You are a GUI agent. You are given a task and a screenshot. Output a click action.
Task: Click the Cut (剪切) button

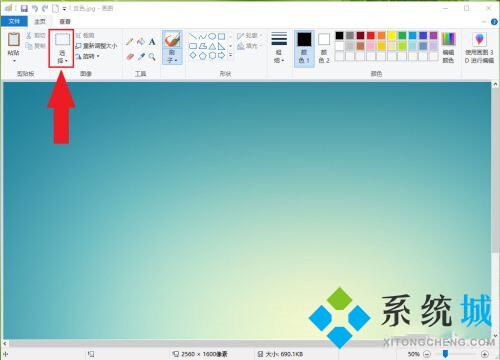tap(36, 35)
